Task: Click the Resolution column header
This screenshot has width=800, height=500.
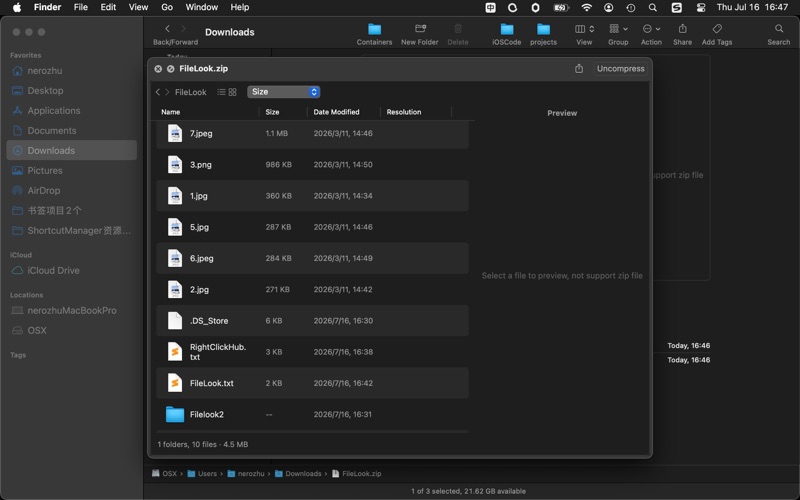Action: [x=404, y=112]
